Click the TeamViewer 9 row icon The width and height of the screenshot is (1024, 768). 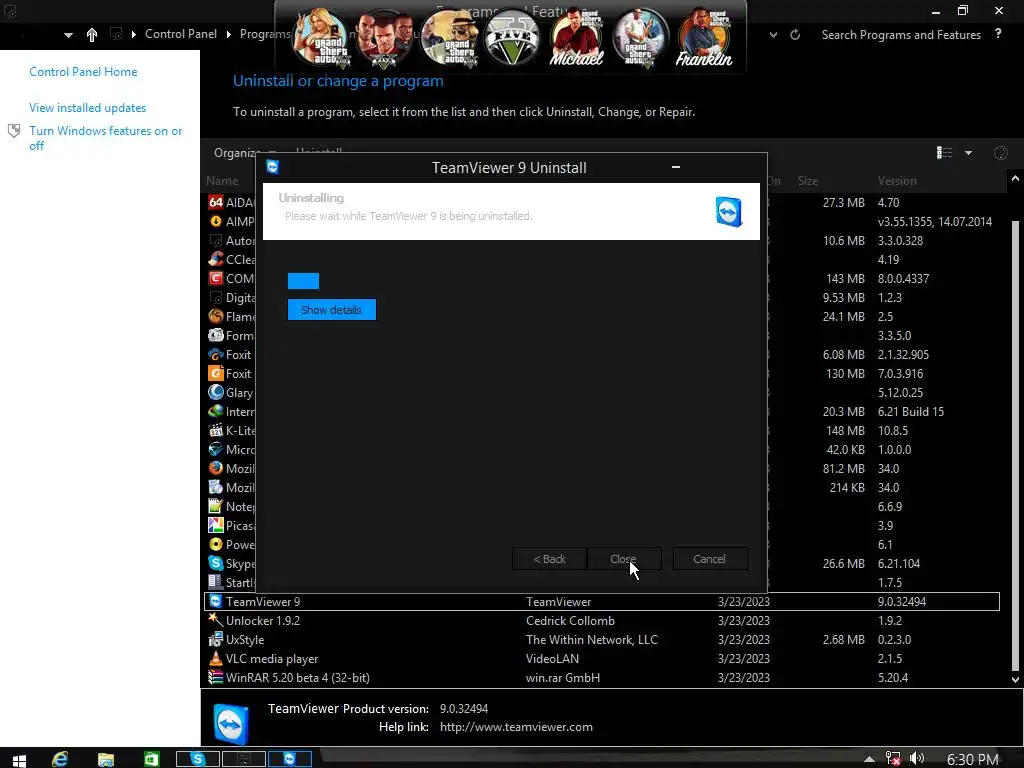[x=216, y=601]
